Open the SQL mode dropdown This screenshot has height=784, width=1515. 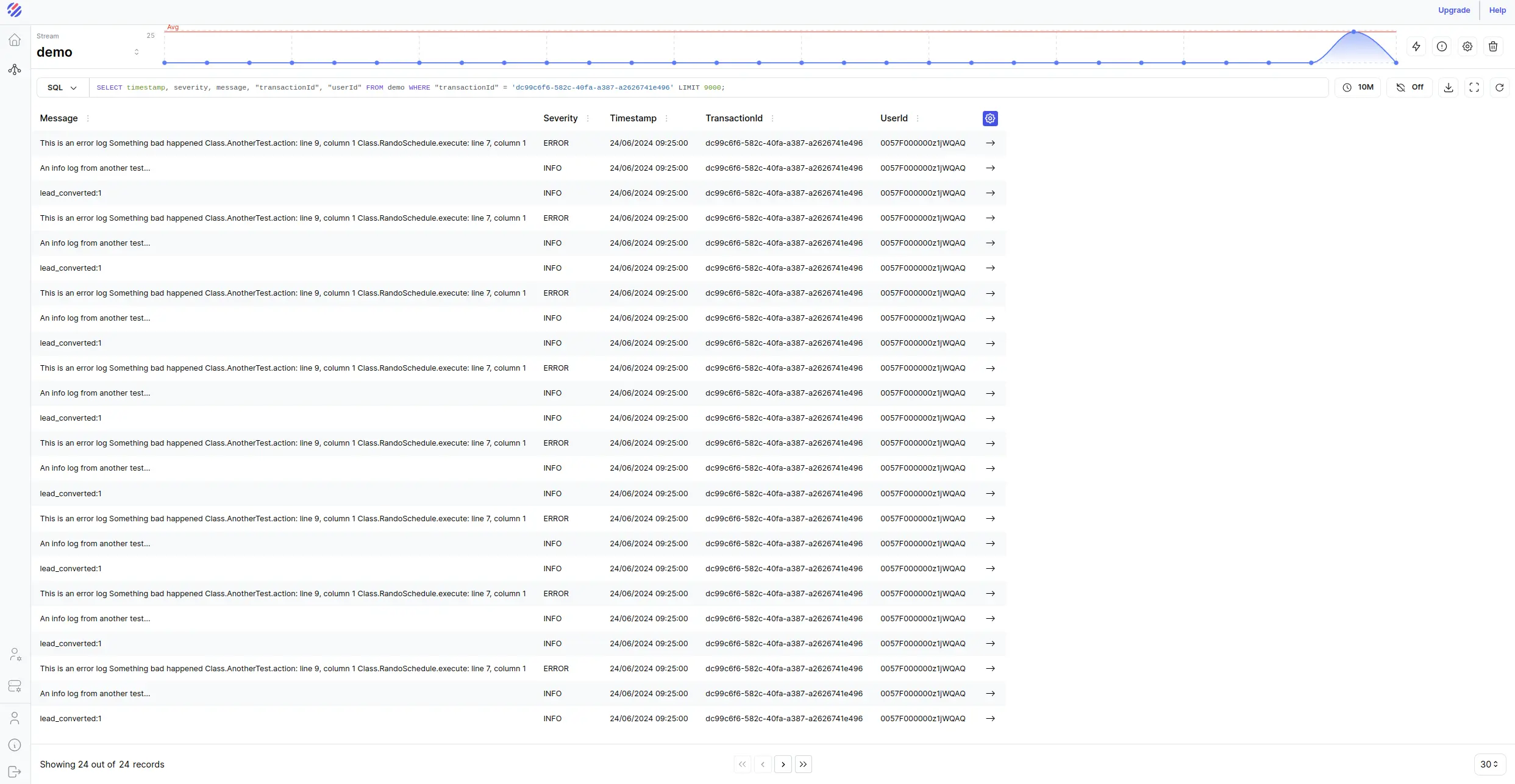tap(61, 87)
